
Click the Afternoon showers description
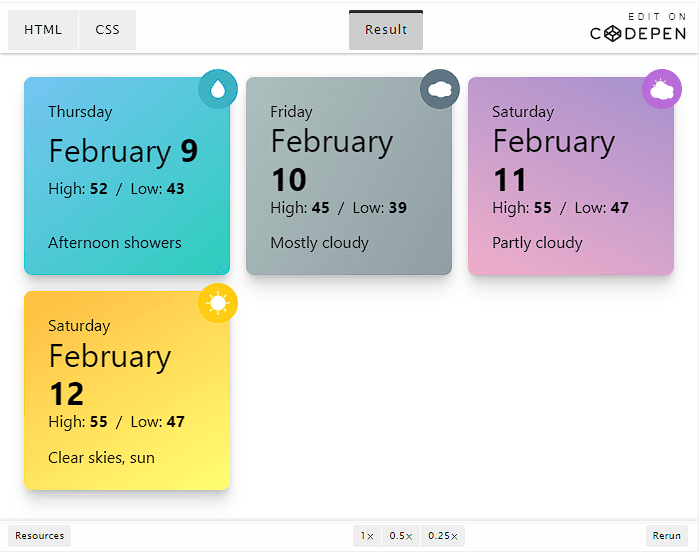[115, 243]
